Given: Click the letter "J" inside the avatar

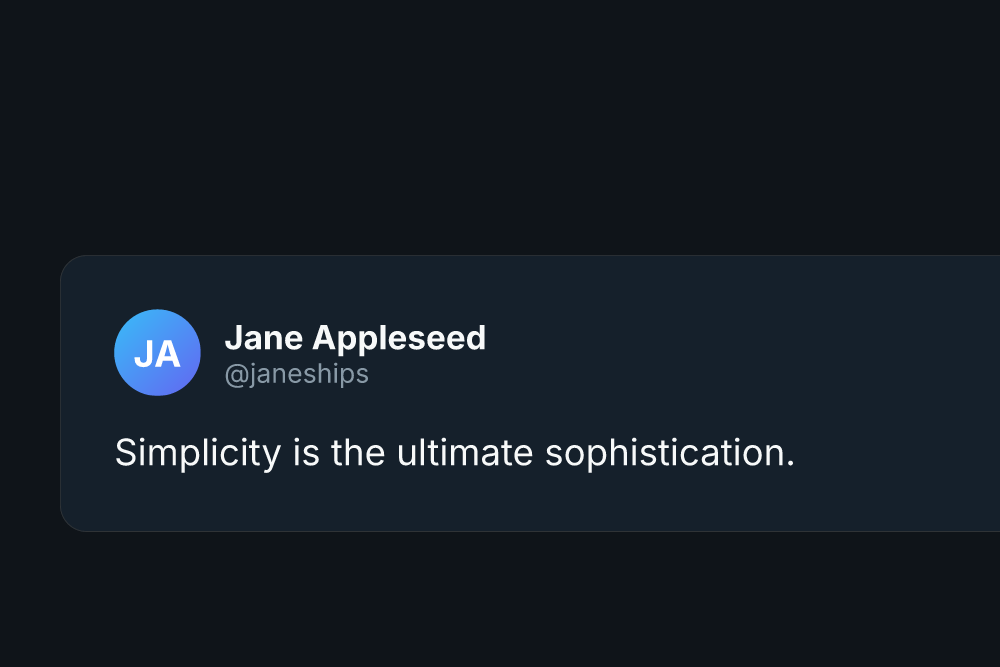Looking at the screenshot, I should [x=143, y=355].
